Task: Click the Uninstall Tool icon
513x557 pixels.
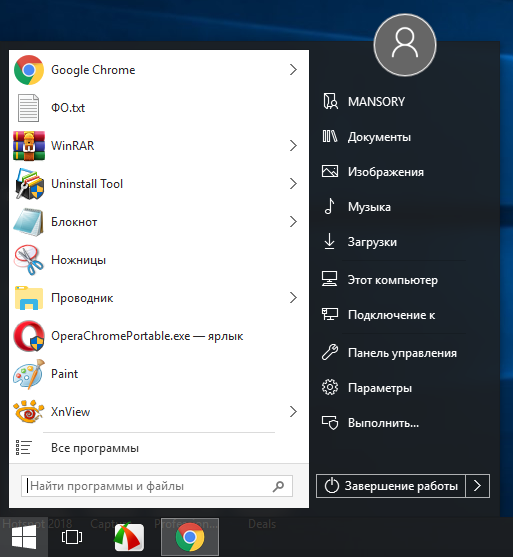Action: click(29, 184)
